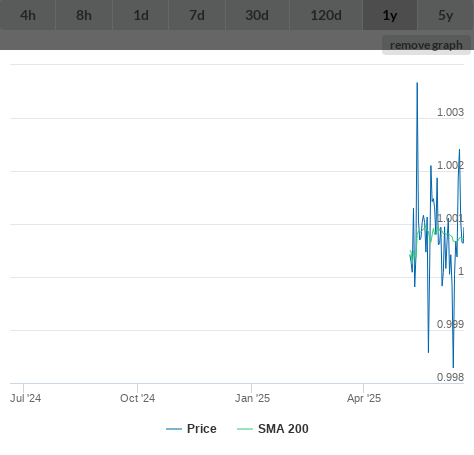Open the 120d range view
The height and width of the screenshot is (455, 474).
[x=326, y=15]
